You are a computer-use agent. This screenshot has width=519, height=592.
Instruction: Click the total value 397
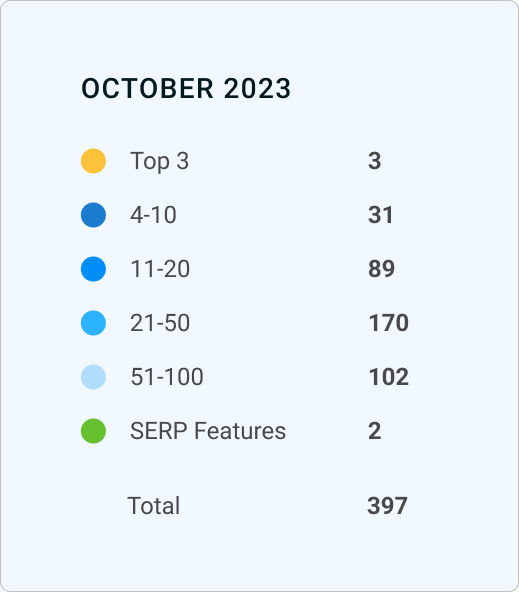point(388,506)
